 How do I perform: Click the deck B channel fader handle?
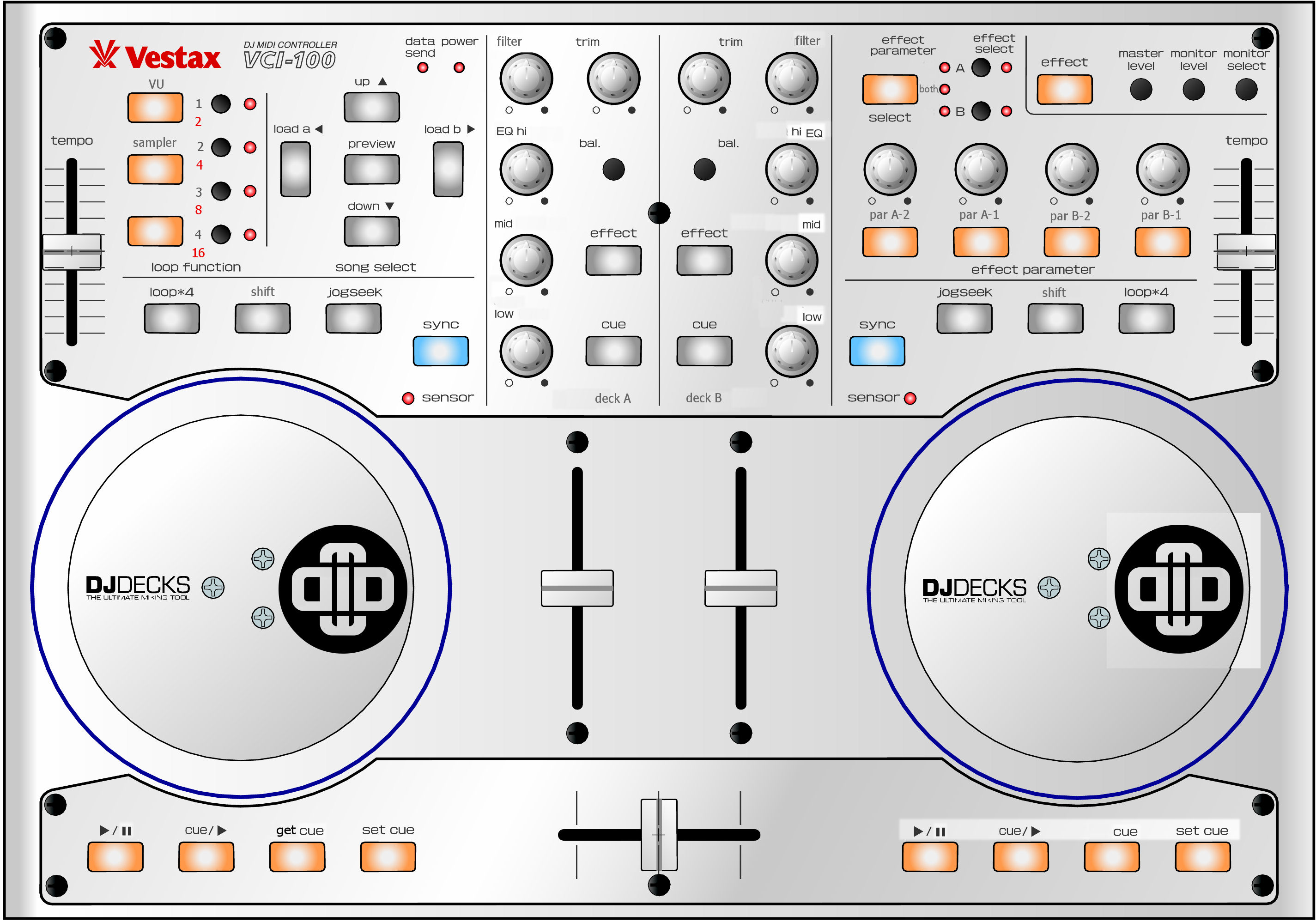(740, 588)
